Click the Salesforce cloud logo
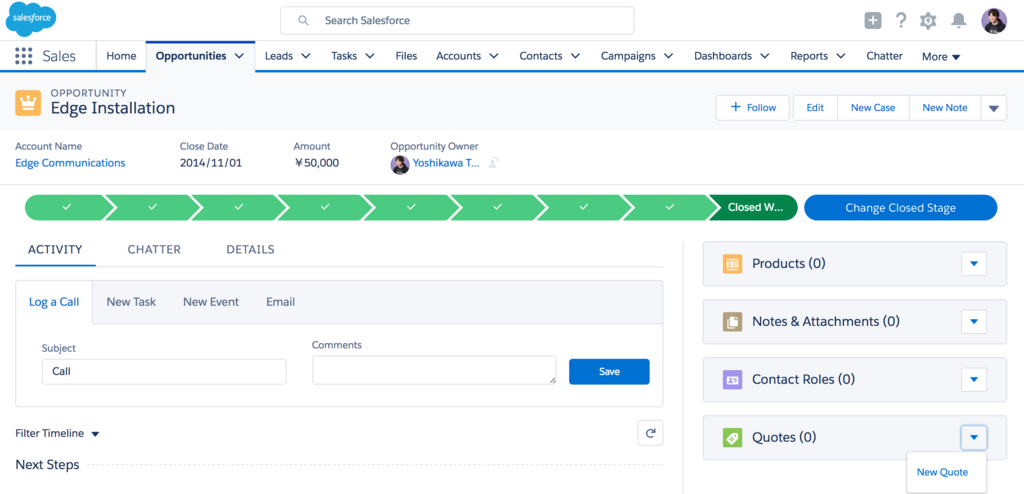The width and height of the screenshot is (1024, 494). (31, 20)
